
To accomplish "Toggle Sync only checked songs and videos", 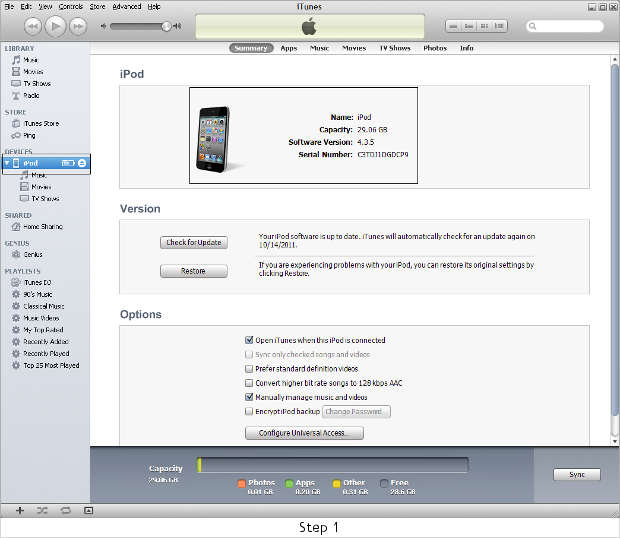I will [249, 354].
